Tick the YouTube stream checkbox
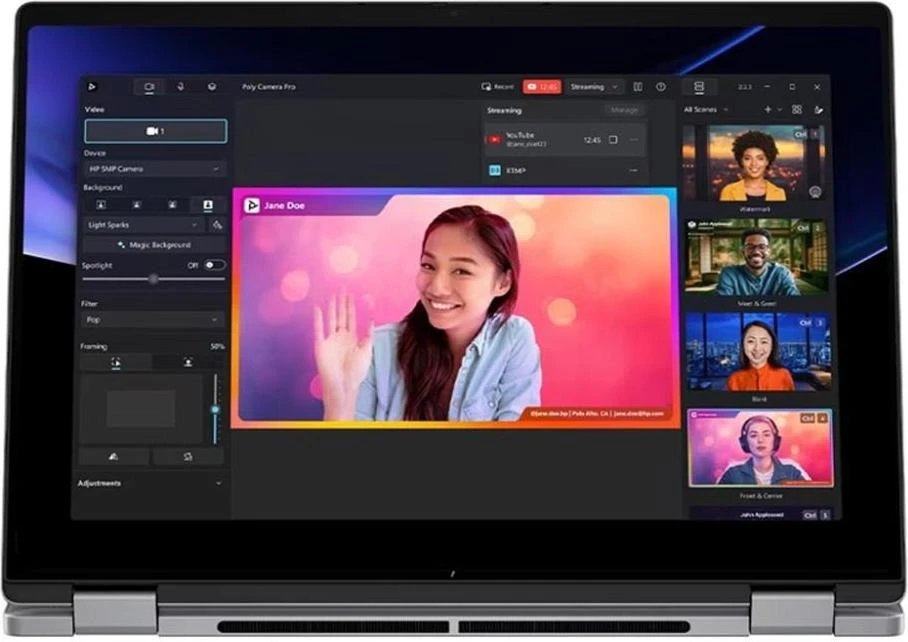908x642 pixels. coord(613,140)
